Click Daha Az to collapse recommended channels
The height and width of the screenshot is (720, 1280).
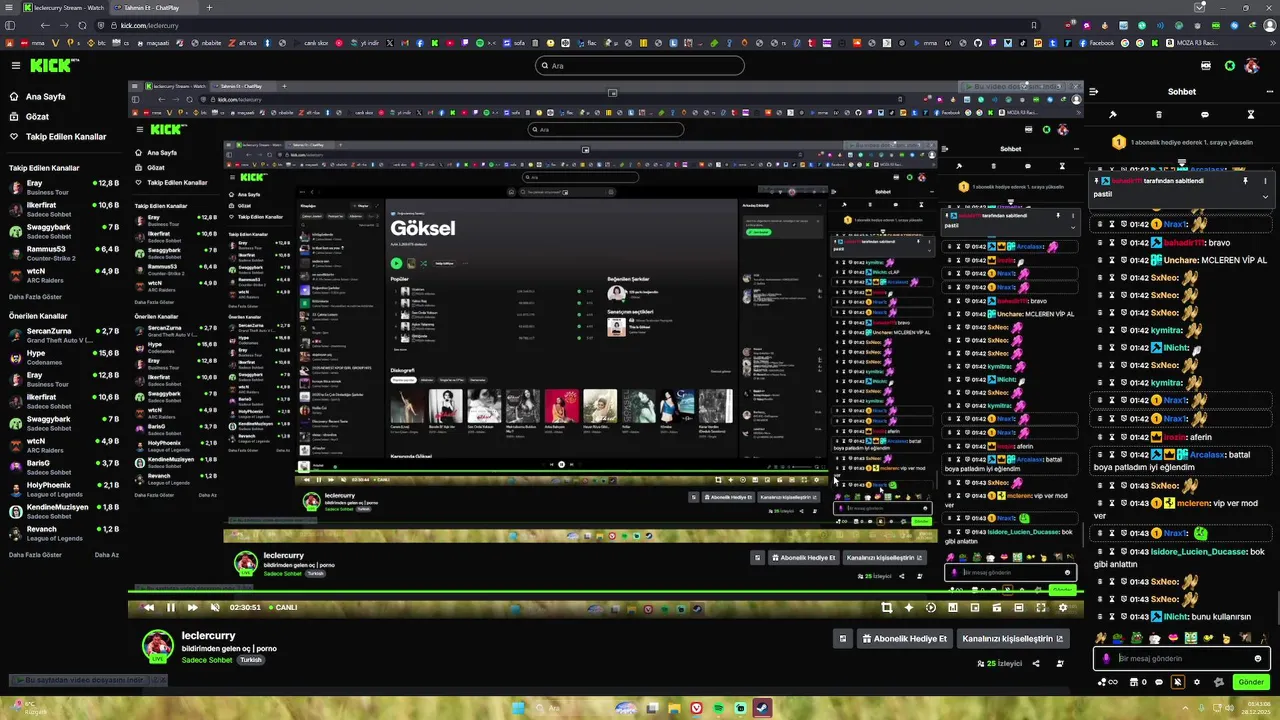pyautogui.click(x=107, y=554)
